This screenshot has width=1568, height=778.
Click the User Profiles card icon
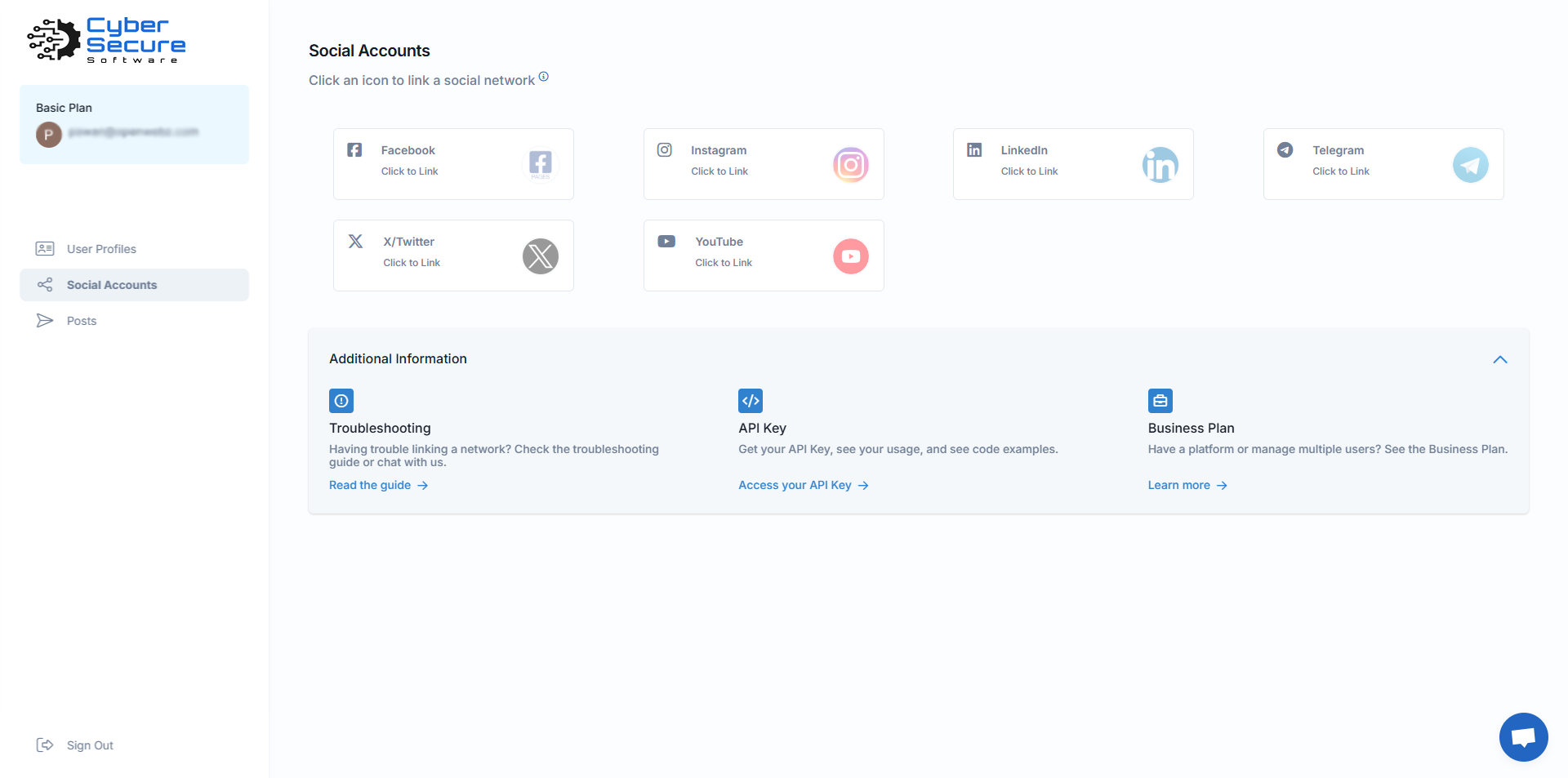[x=45, y=249]
